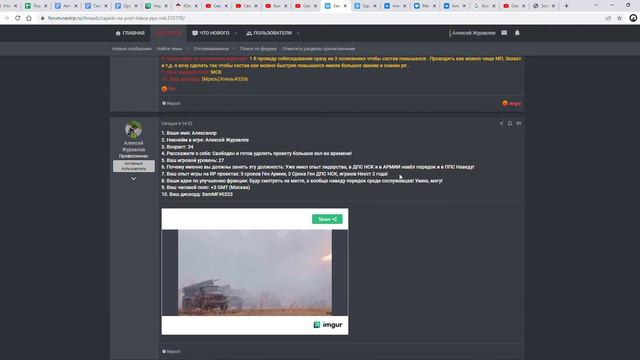Reload the page with the browser refresh icon

click(18, 18)
